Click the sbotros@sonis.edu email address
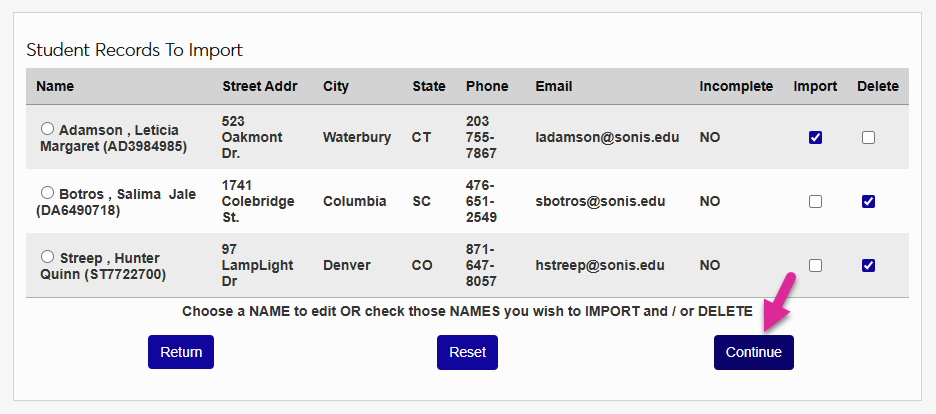The width and height of the screenshot is (936, 414). pos(600,202)
